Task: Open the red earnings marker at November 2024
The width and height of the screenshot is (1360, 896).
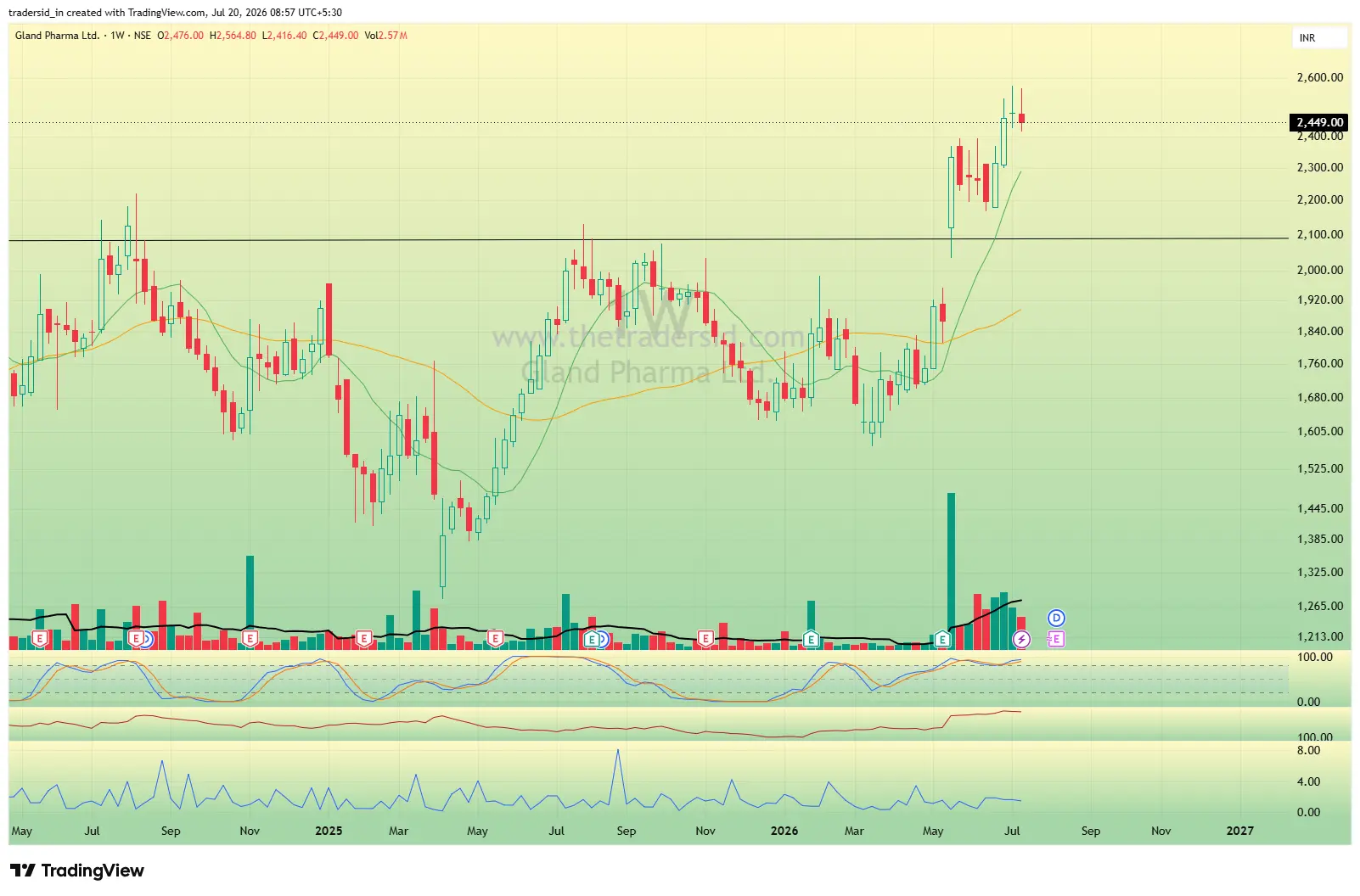Action: (250, 638)
